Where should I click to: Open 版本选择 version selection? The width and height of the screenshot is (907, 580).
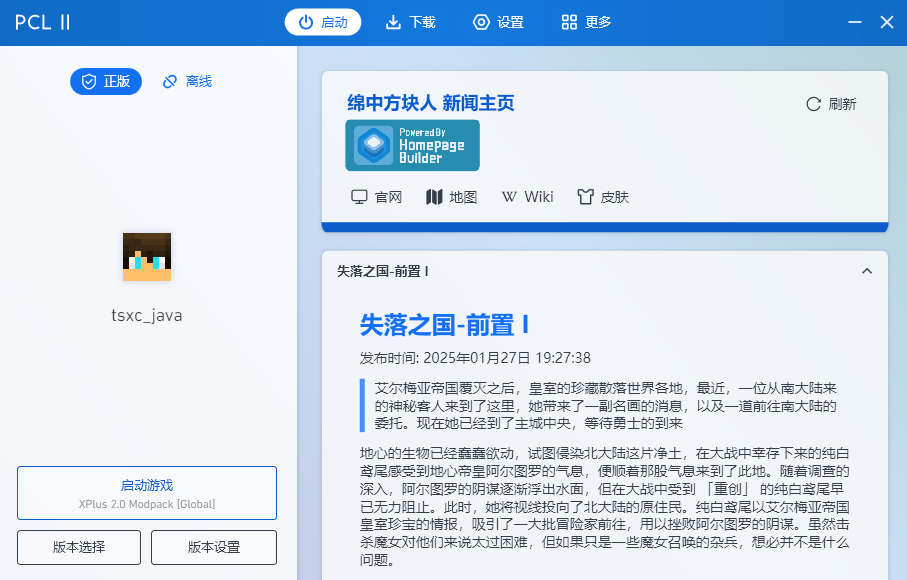pos(79,547)
